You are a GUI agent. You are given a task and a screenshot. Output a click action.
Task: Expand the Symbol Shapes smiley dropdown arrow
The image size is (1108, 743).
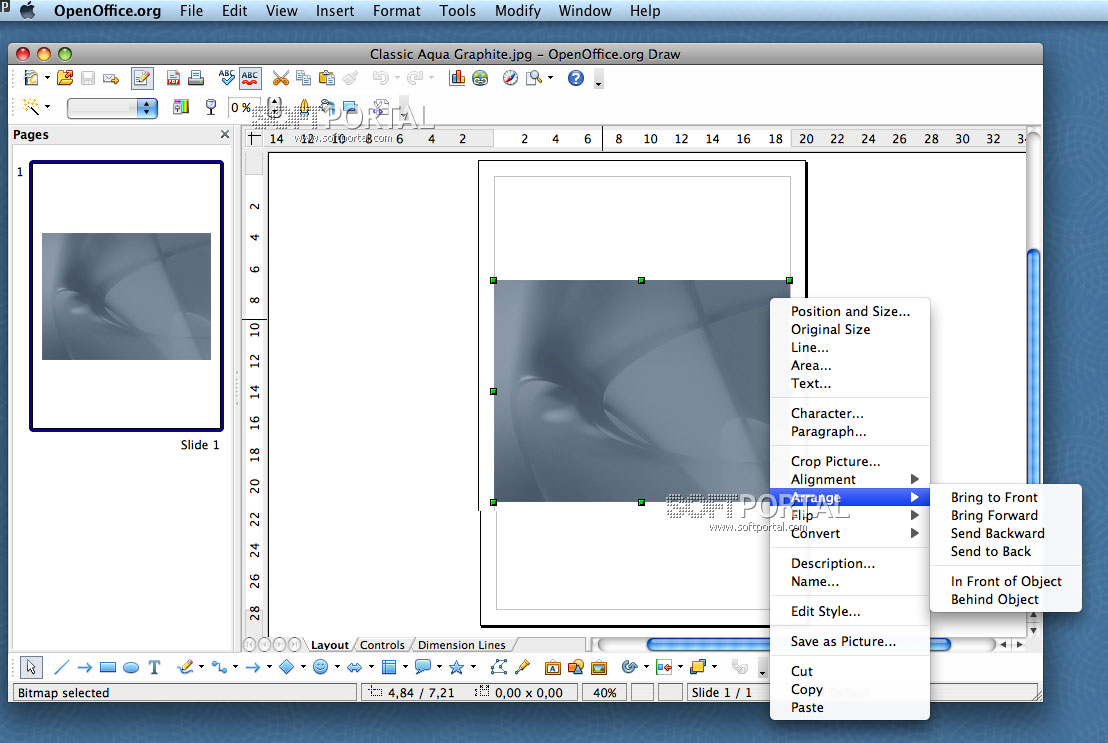337,667
